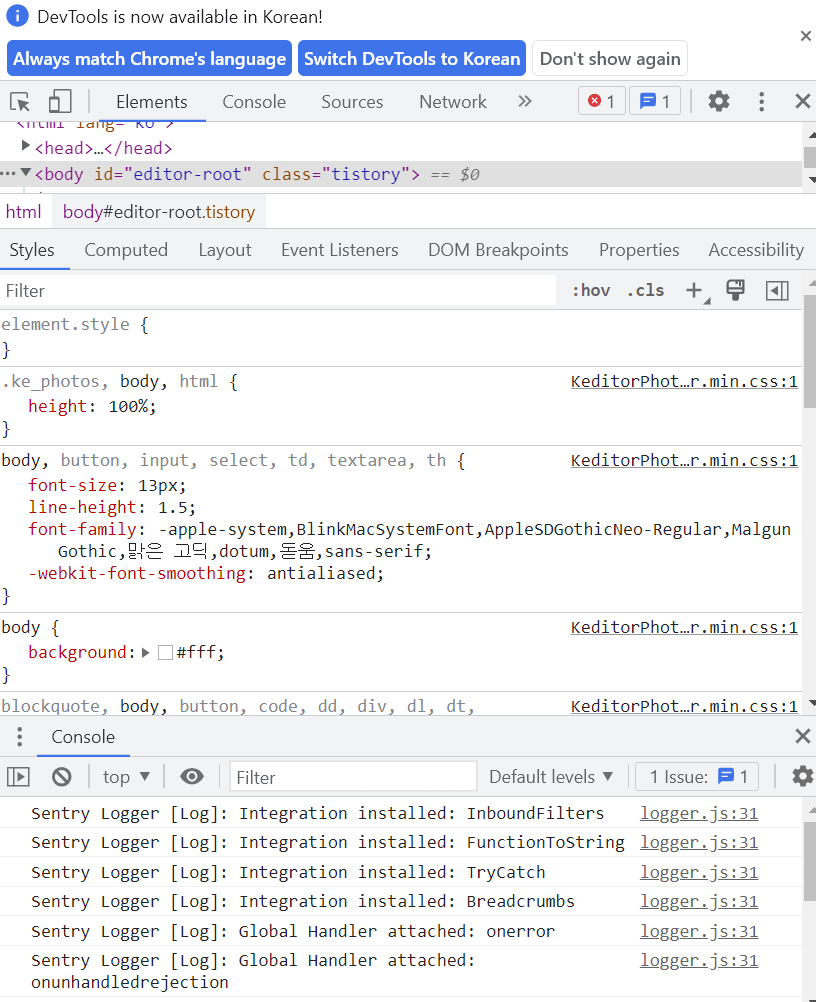Open the Computed pane tab
Screen dimensions: 816x1002
click(x=126, y=250)
